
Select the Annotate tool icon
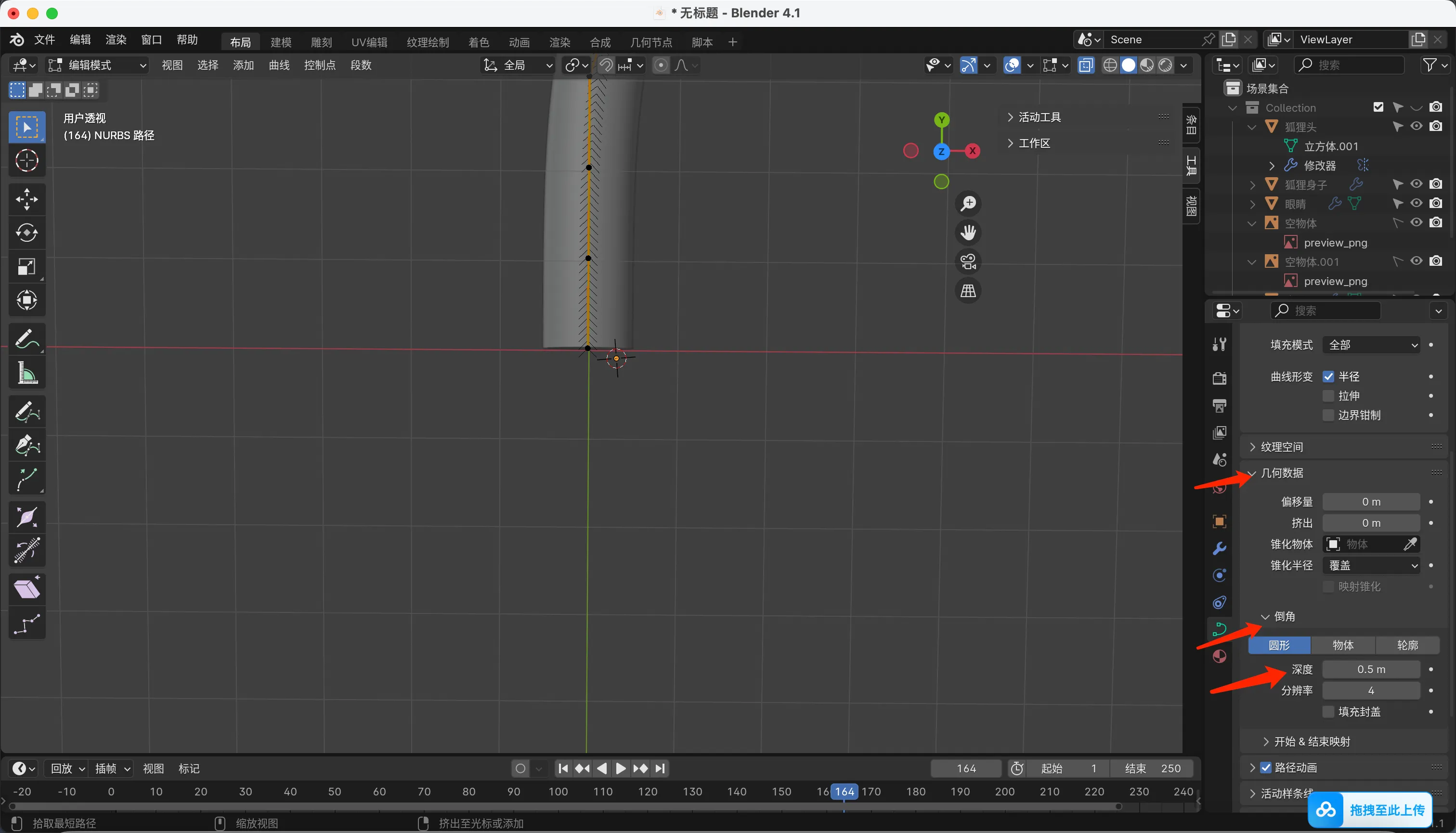tap(27, 338)
